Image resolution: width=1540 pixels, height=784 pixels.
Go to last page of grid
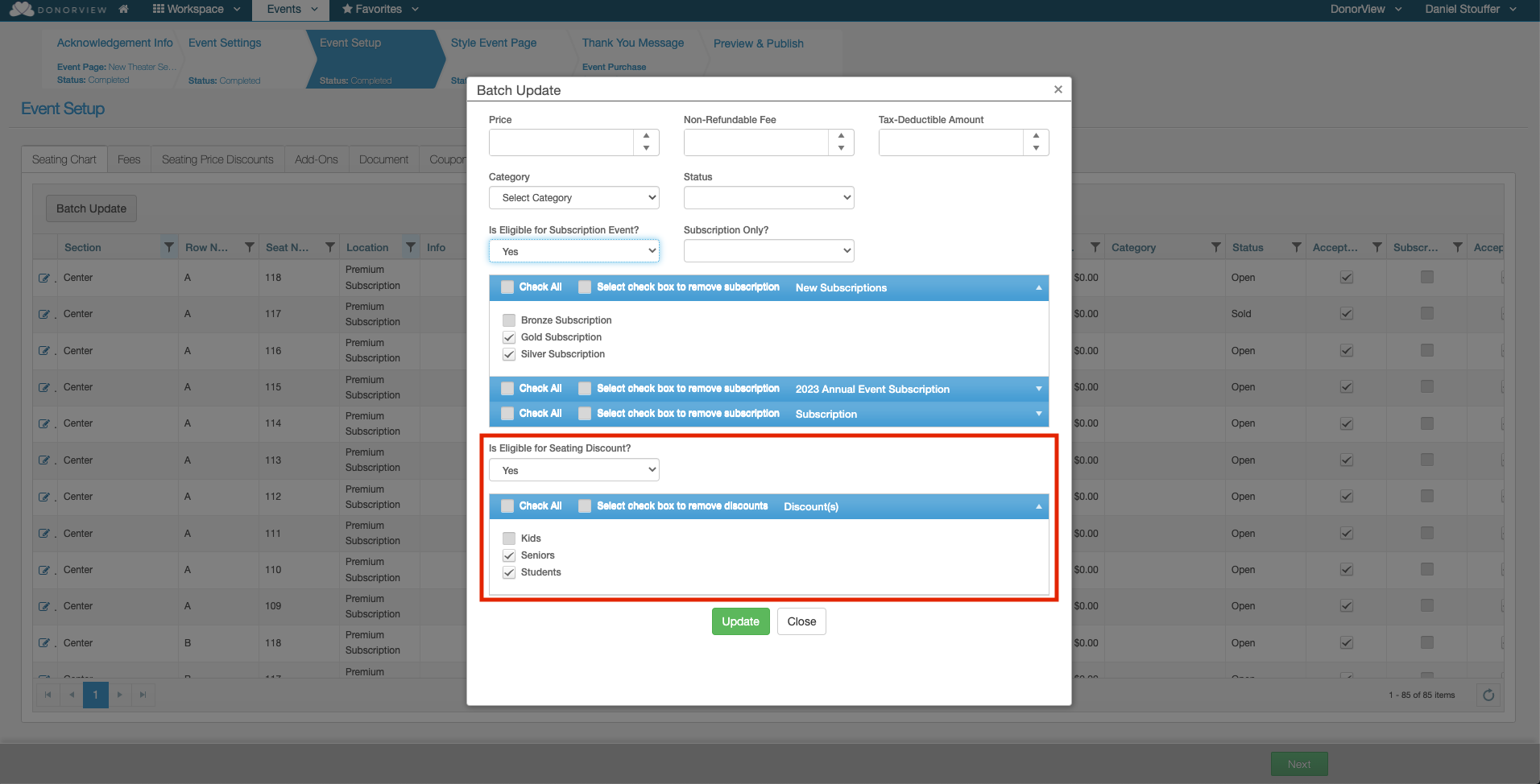(143, 695)
